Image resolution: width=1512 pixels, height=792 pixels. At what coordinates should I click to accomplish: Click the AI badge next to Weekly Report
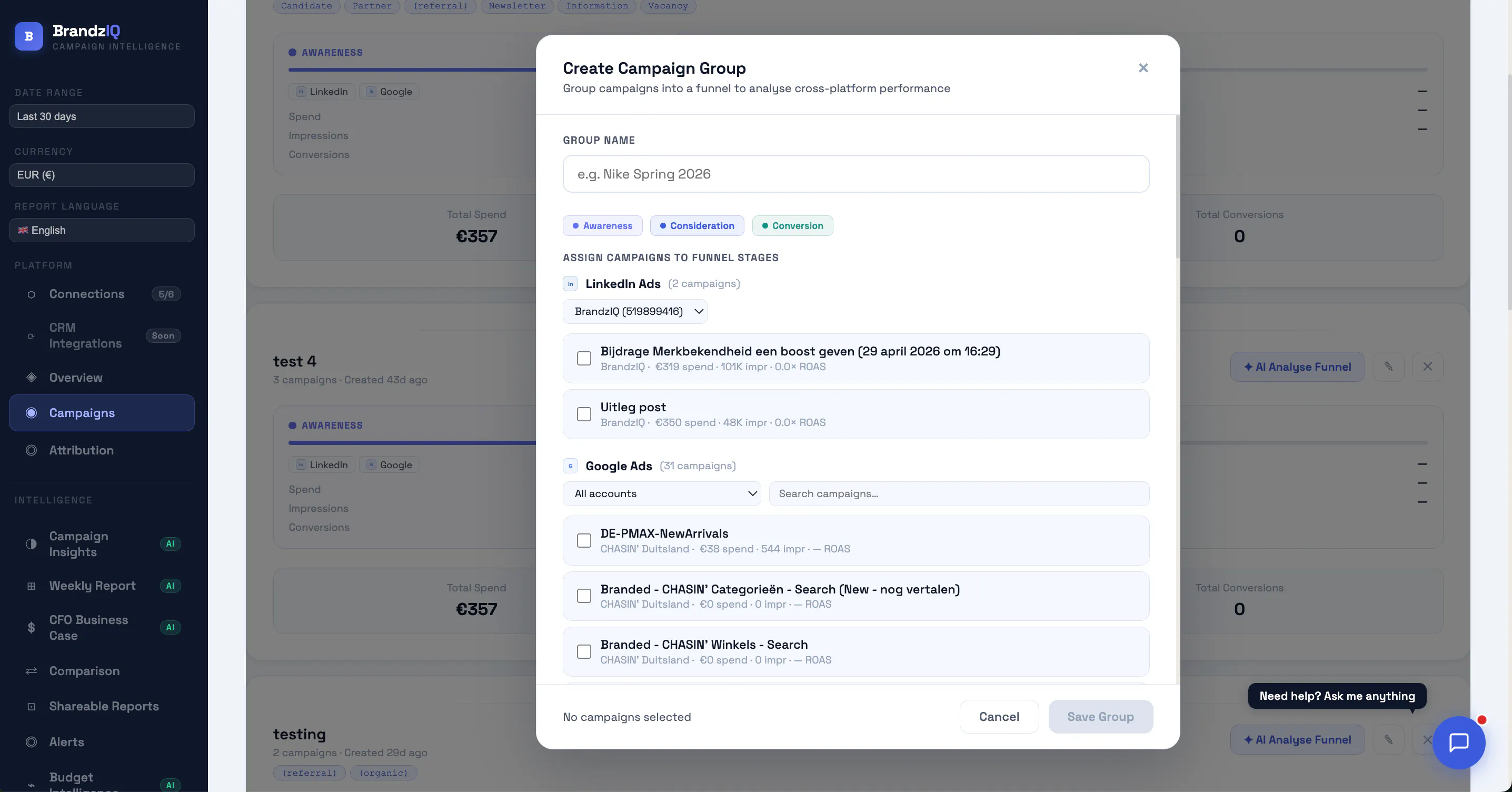point(170,586)
